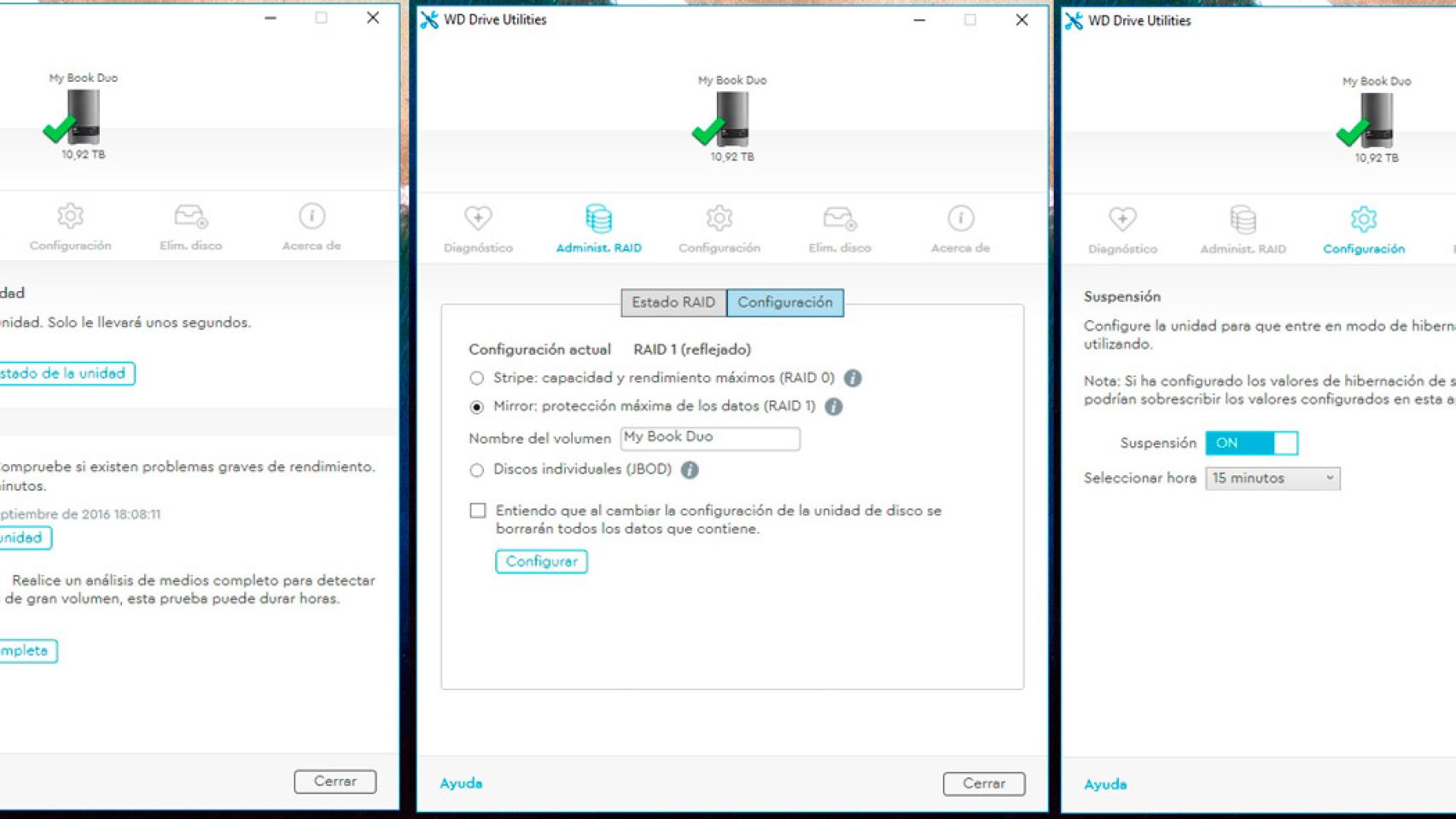Open the Acerca de section
Viewport: 1456px width, 819px height.
click(959, 226)
